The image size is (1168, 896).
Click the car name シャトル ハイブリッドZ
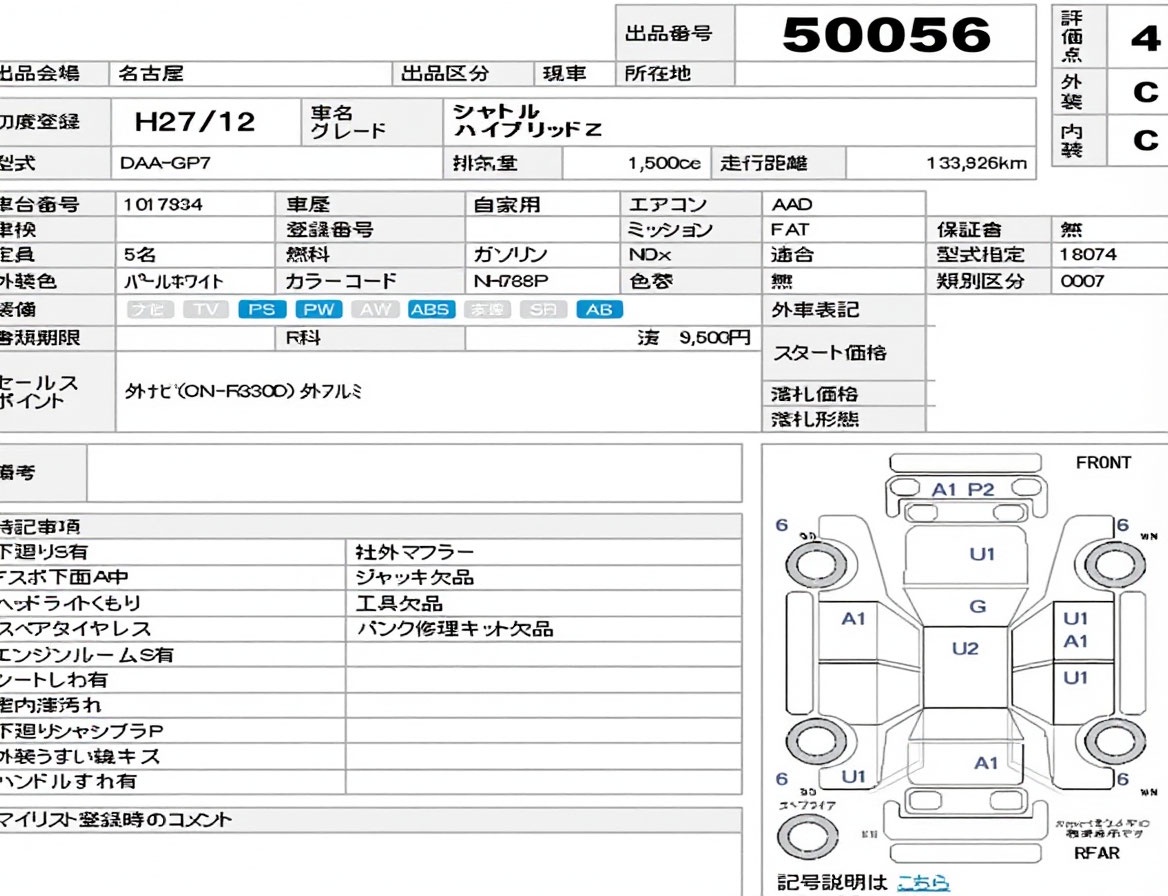527,121
